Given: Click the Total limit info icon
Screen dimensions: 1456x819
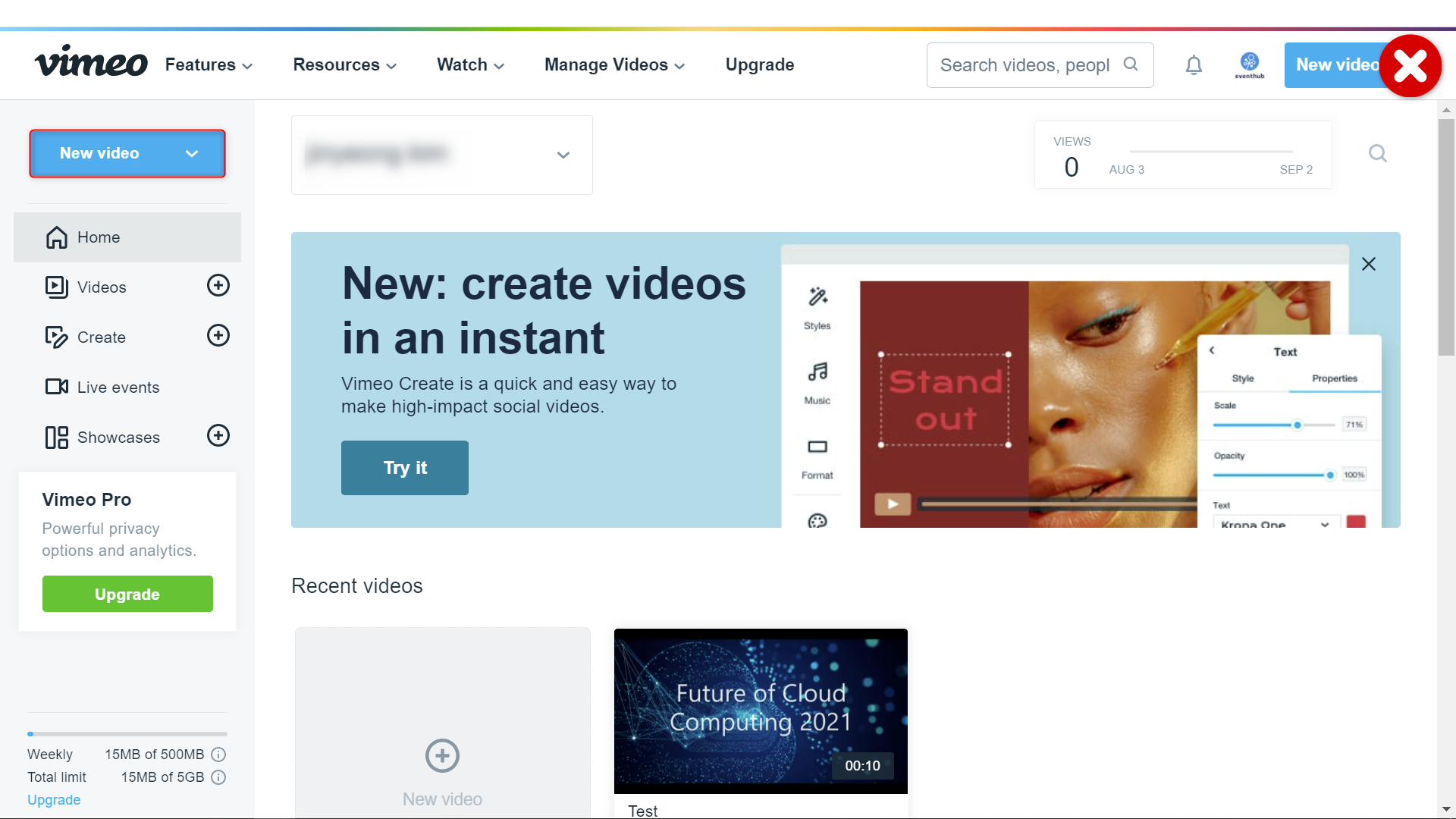Looking at the screenshot, I should 218,777.
